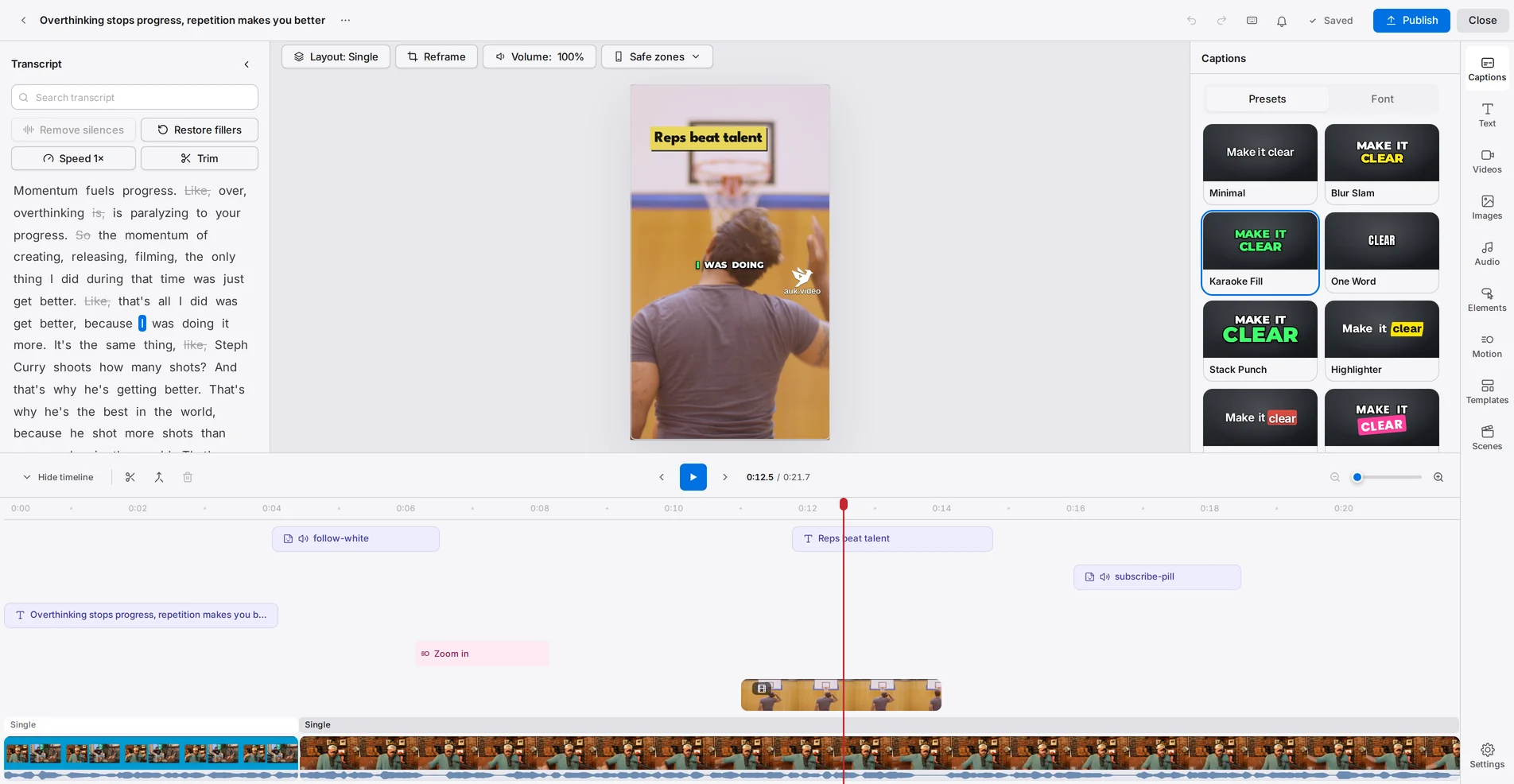Open the Templates panel

click(1487, 391)
